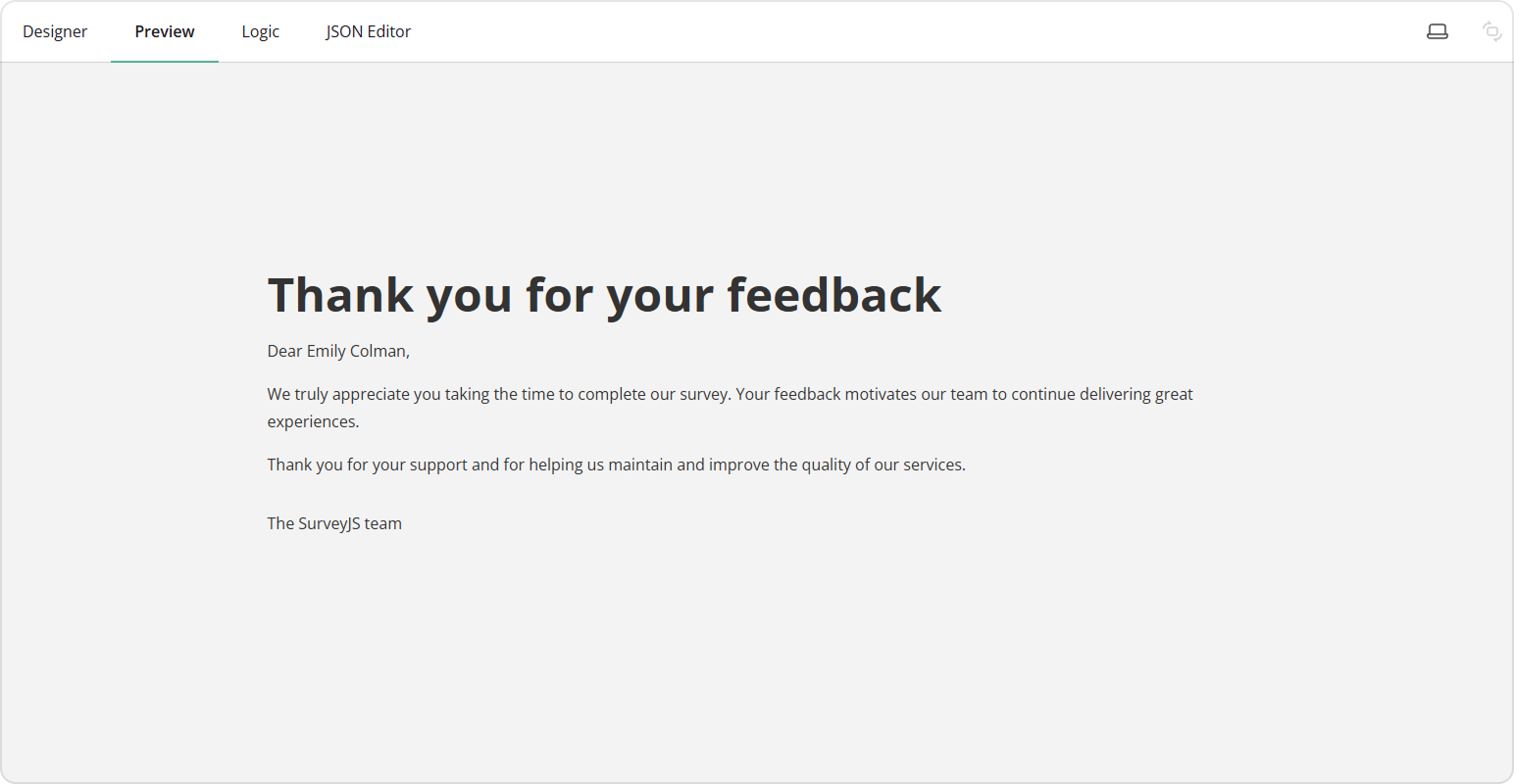The width and height of the screenshot is (1514, 784).
Task: Select the survey completion message area
Action: tap(730, 407)
